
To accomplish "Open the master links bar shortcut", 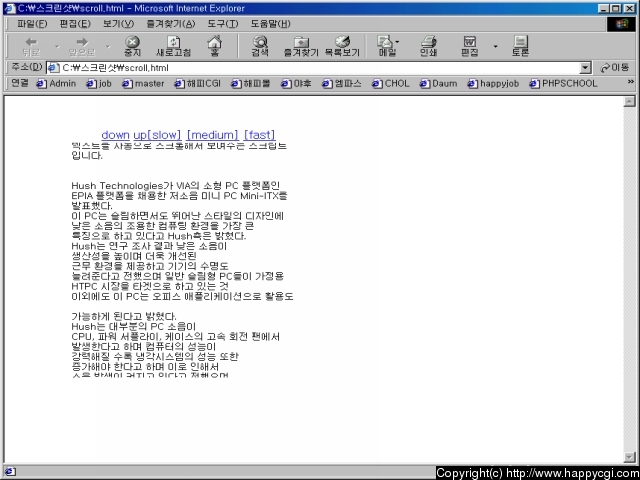I will tap(143, 83).
